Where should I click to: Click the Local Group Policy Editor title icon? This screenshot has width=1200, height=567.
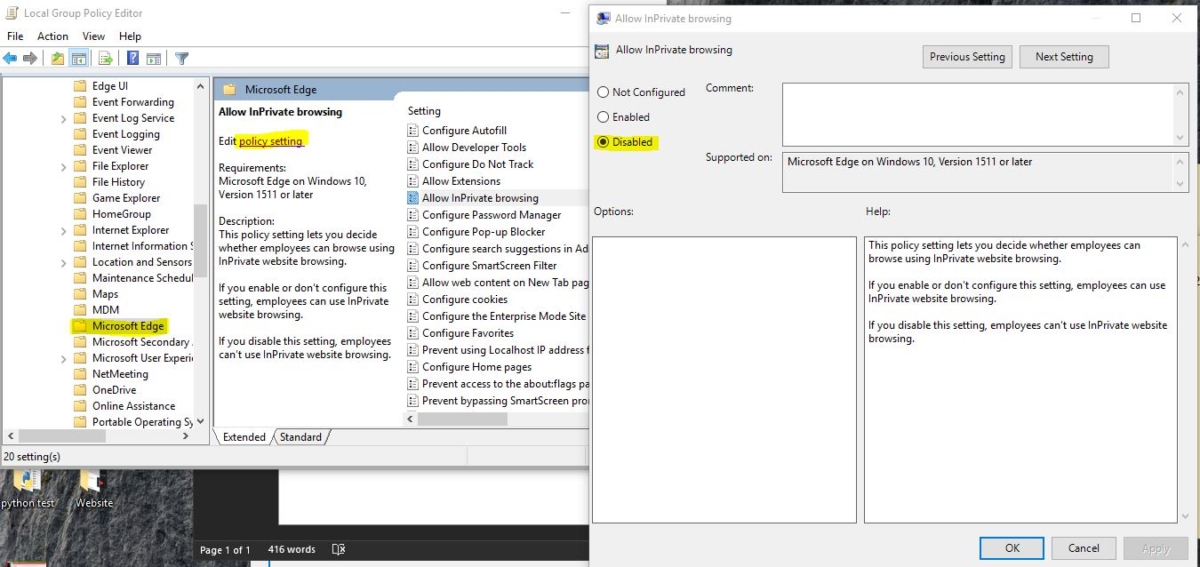click(x=11, y=13)
